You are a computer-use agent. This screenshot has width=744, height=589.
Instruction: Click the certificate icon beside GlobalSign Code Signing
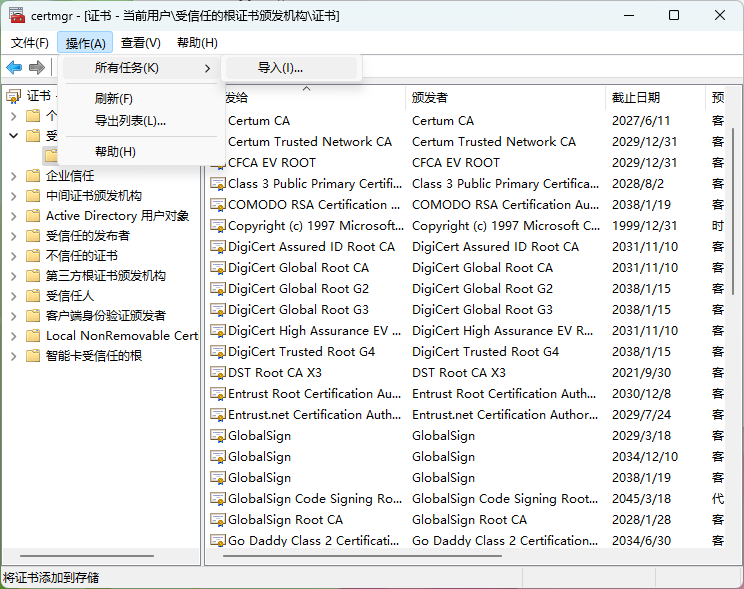[x=218, y=499]
